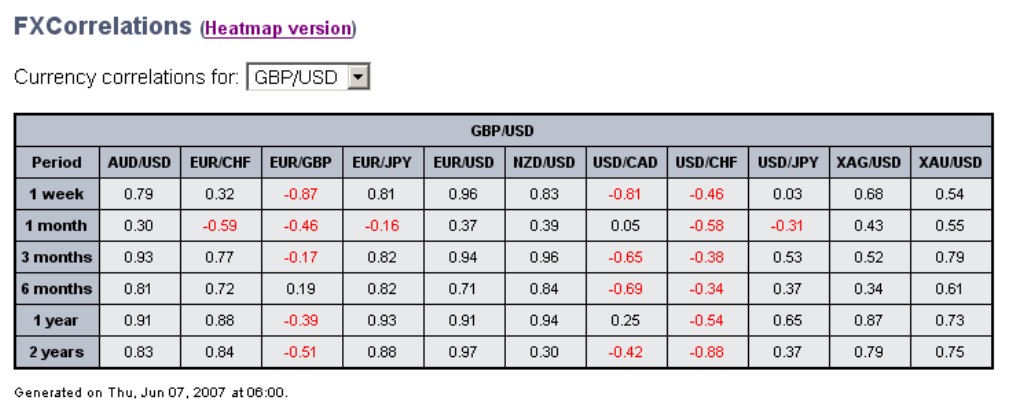1023x412 pixels.
Task: Select the EUR/GBP column header
Action: (x=301, y=163)
